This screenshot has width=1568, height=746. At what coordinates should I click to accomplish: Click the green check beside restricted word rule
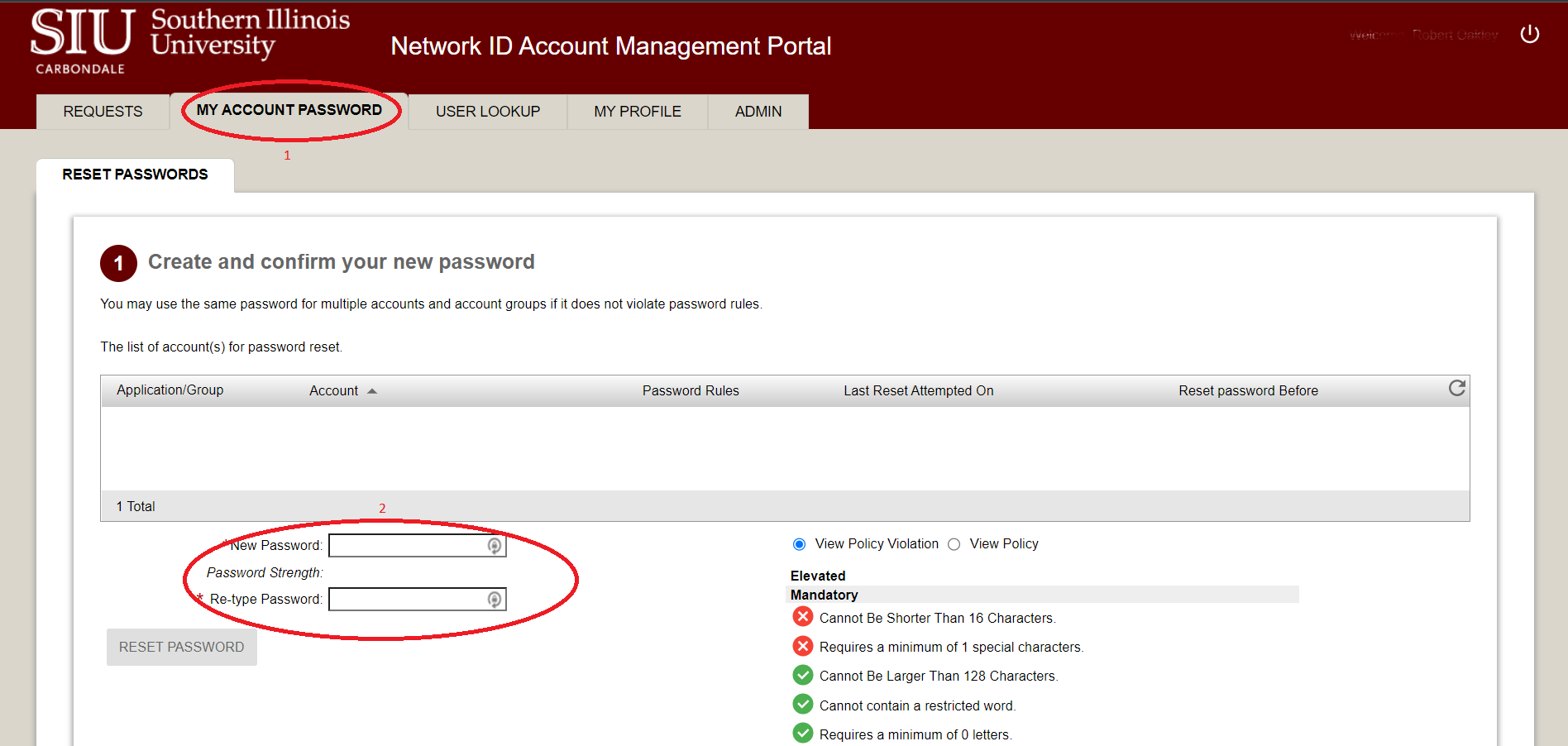point(802,704)
